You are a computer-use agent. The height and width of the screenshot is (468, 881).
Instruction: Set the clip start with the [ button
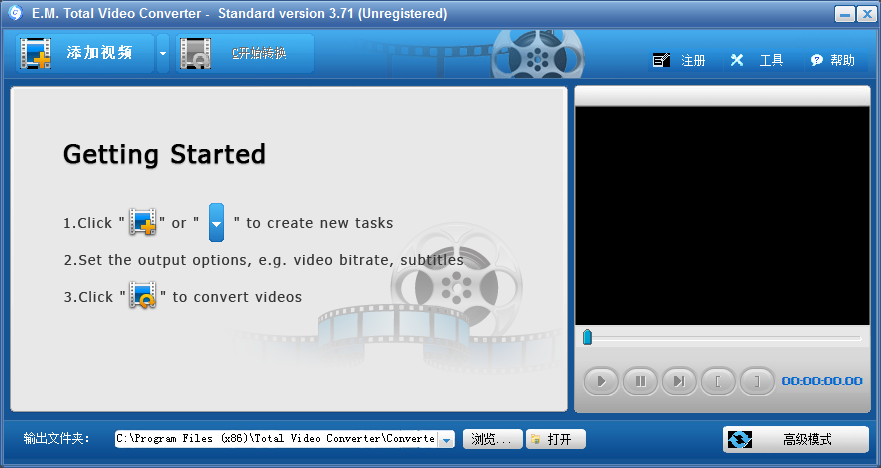click(x=718, y=381)
